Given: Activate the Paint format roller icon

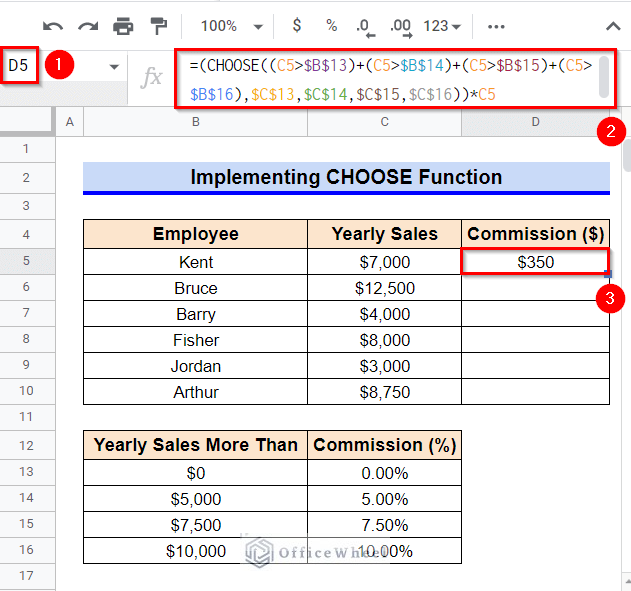Looking at the screenshot, I should (158, 26).
